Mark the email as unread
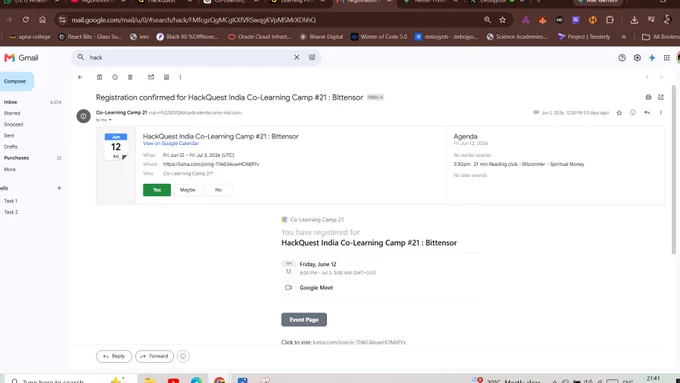The image size is (680, 383). (151, 77)
